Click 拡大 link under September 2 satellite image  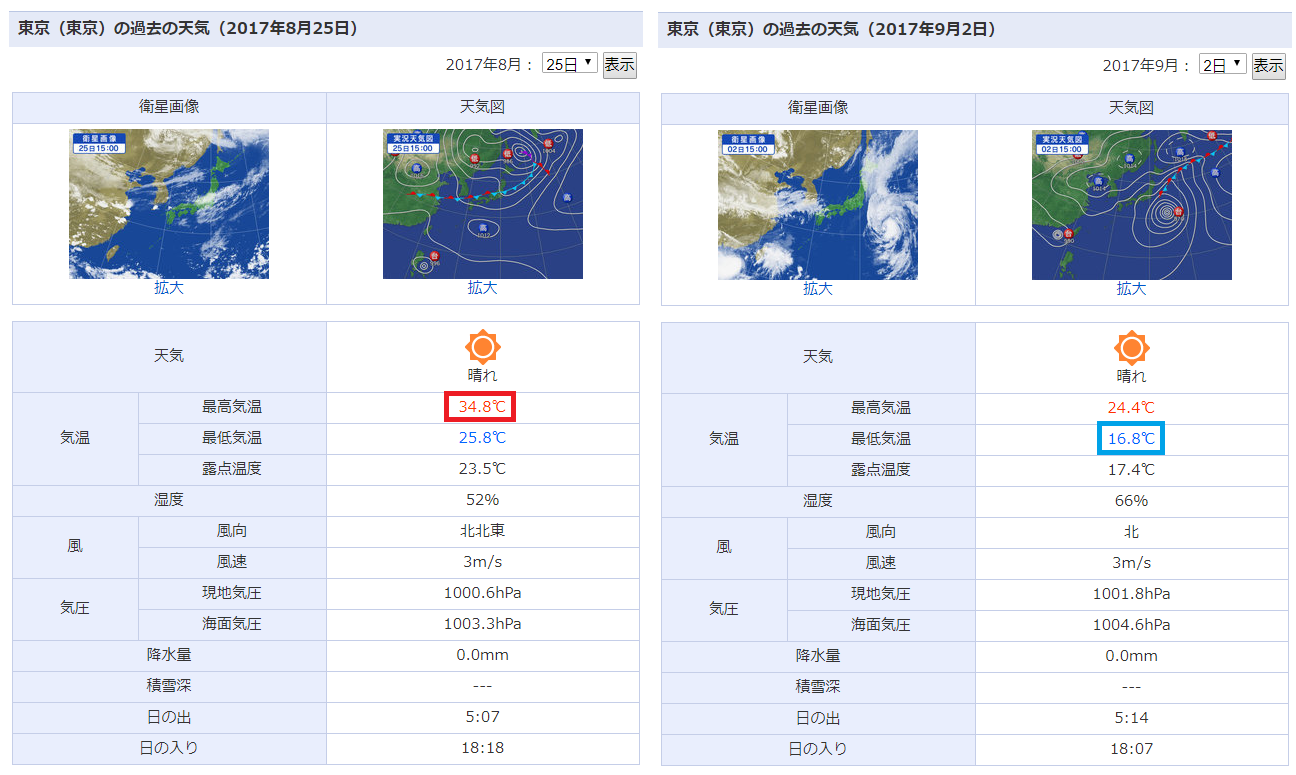817,289
